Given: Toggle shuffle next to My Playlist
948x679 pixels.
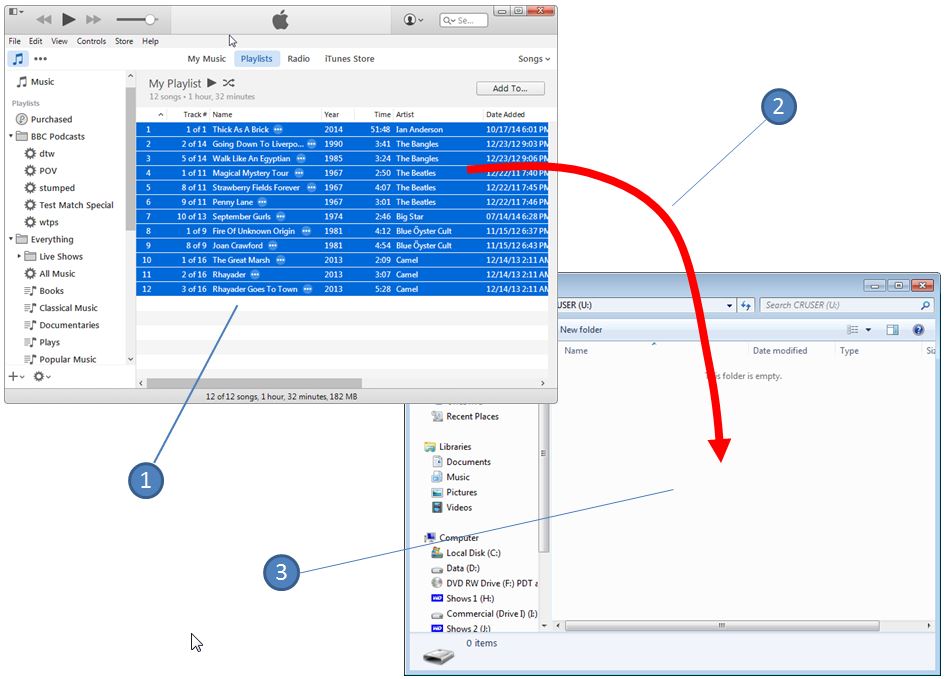Looking at the screenshot, I should pyautogui.click(x=229, y=83).
